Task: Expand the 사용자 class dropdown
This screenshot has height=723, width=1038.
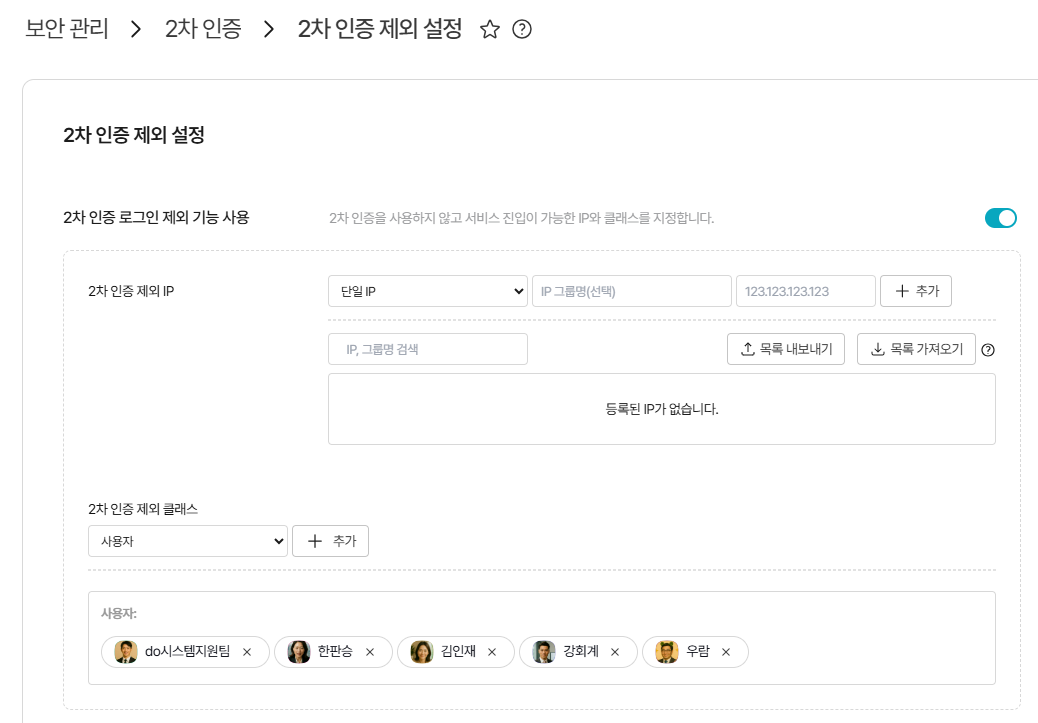Action: point(187,541)
